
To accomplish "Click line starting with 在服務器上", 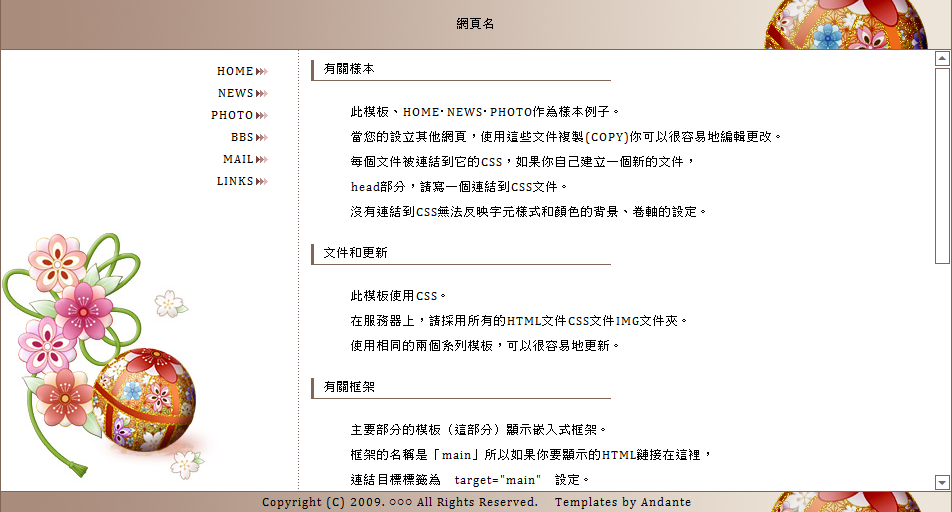I will [x=518, y=321].
